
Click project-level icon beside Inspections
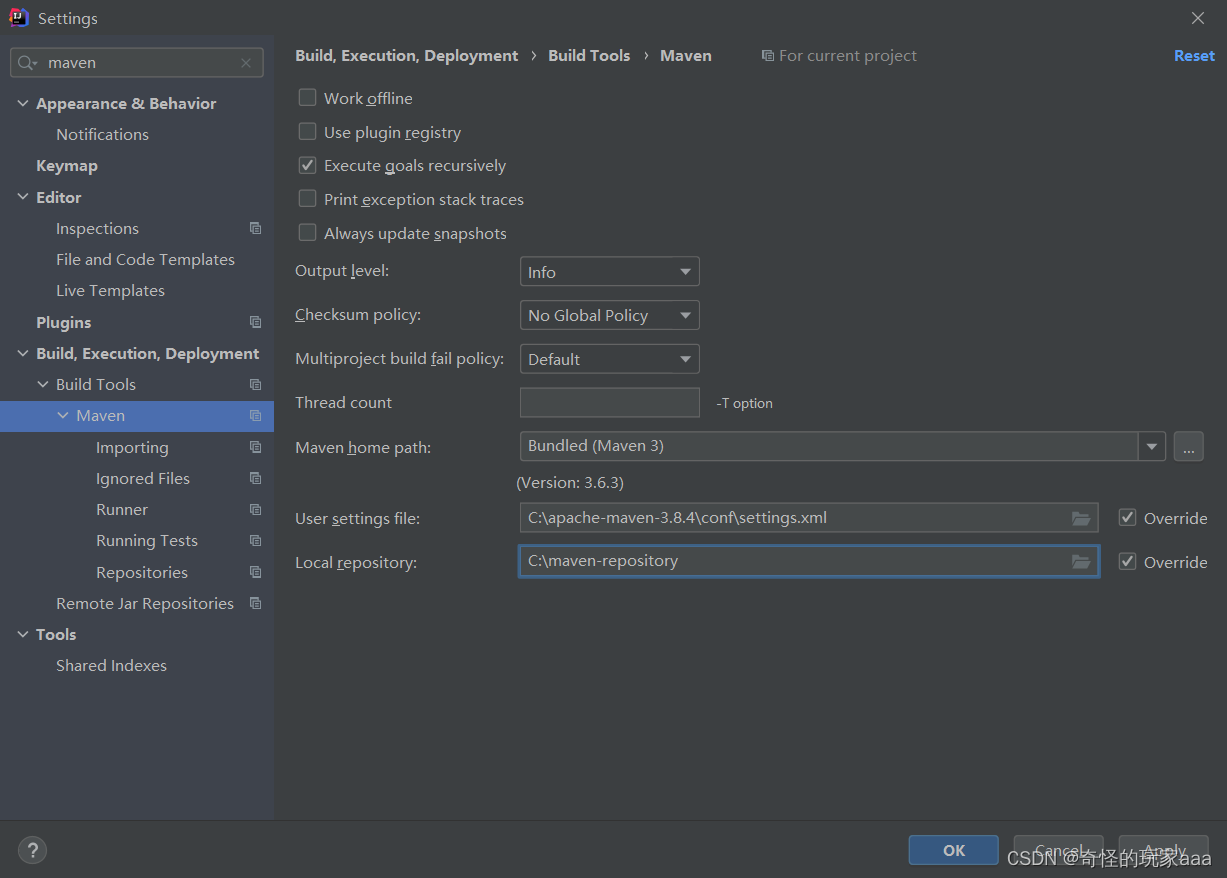(256, 228)
